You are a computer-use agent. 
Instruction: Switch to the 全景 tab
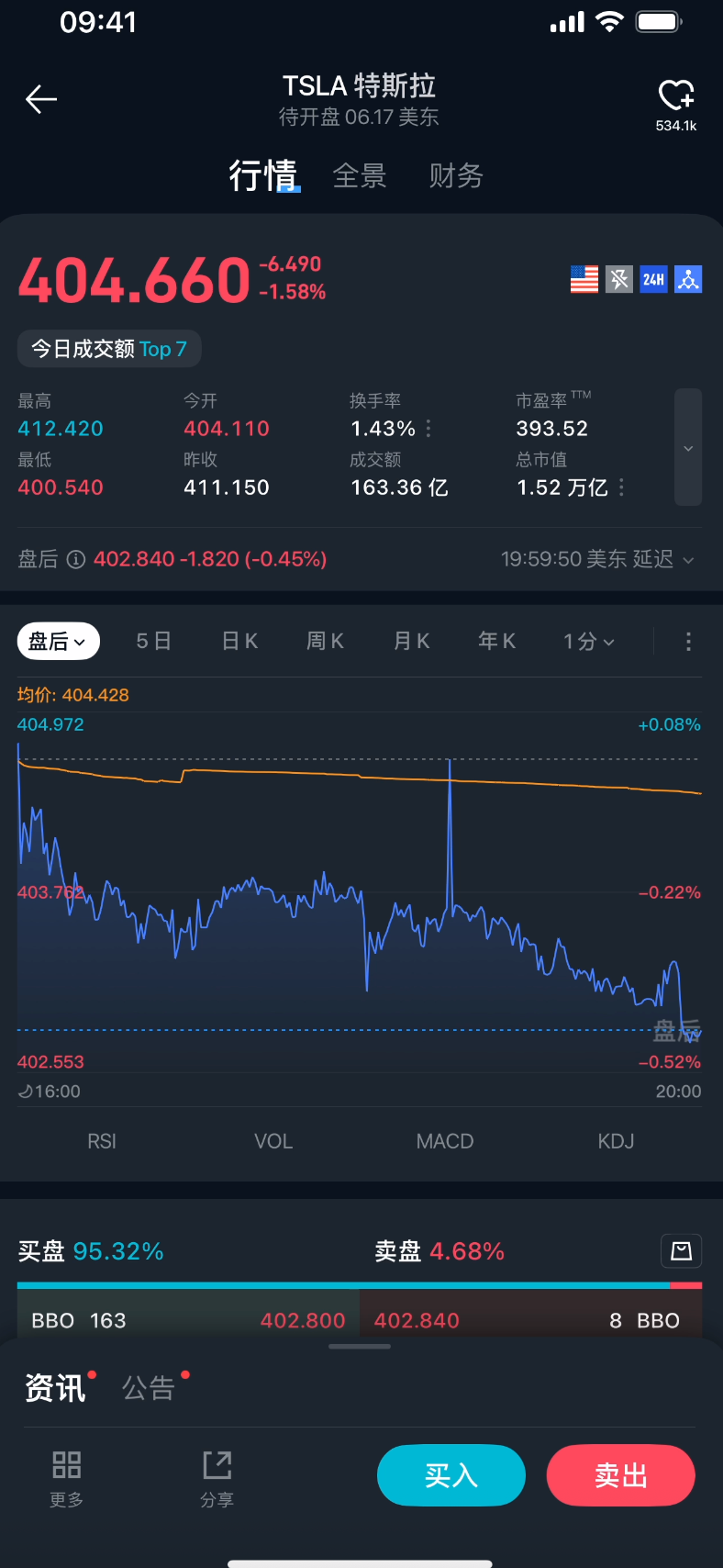[x=360, y=175]
